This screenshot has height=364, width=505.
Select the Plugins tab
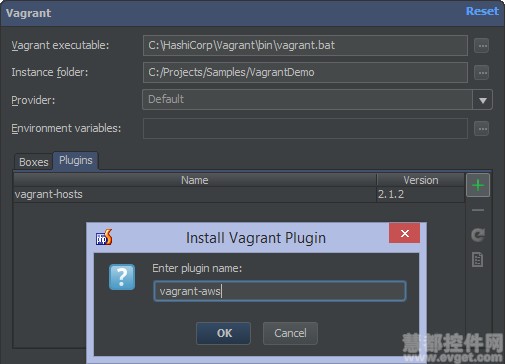point(76,161)
